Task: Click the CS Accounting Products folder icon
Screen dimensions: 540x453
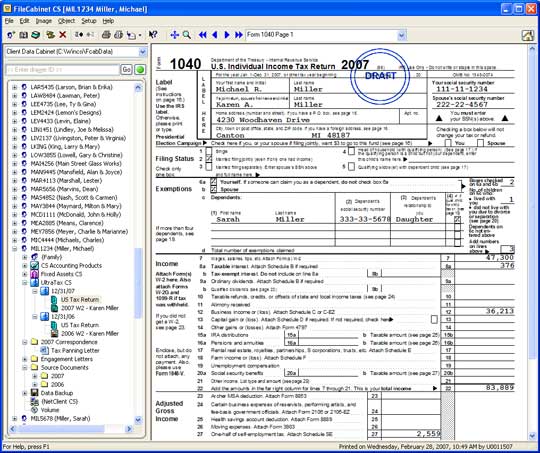Action: 34,266
